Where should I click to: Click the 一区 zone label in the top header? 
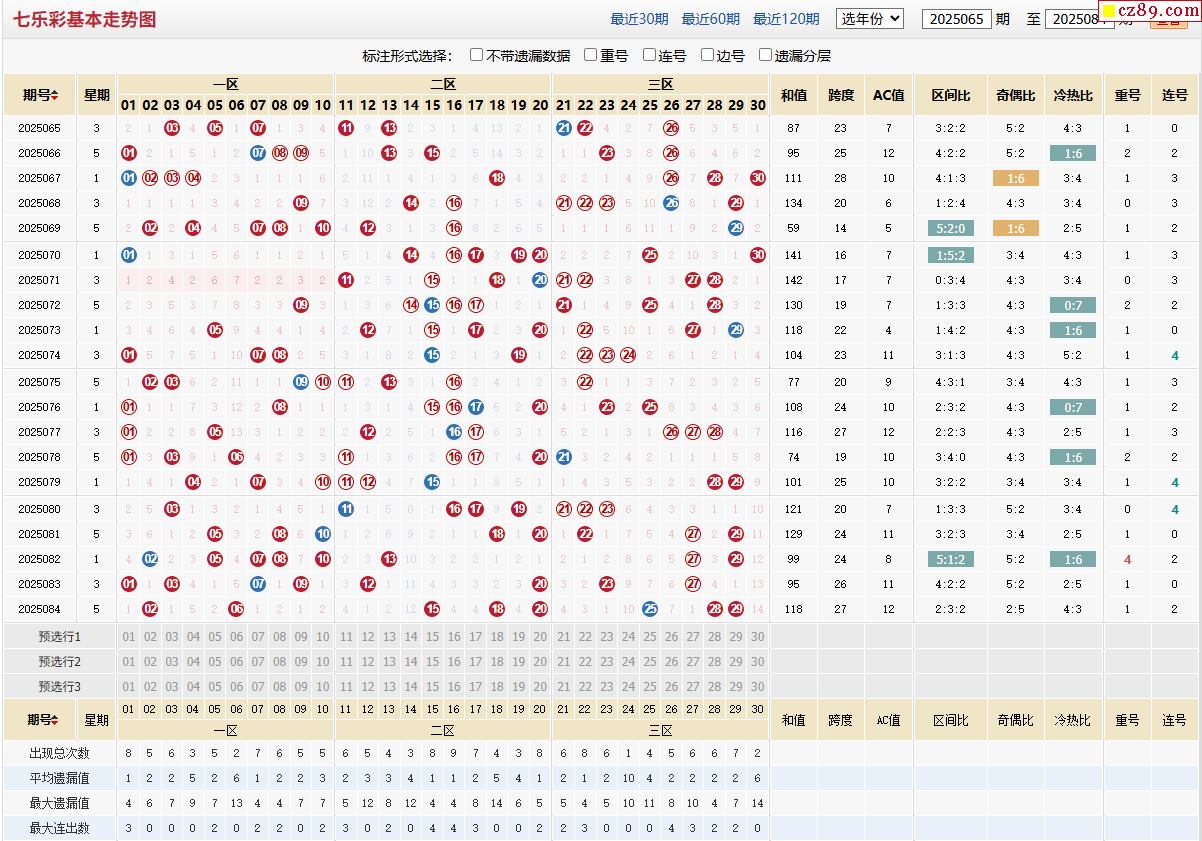pos(226,85)
